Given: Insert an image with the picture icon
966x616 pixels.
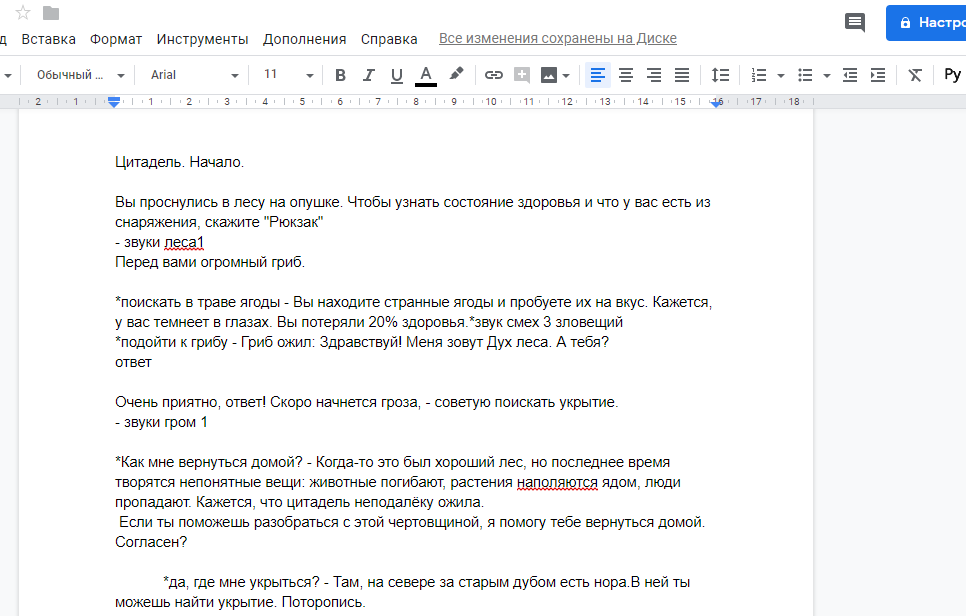Looking at the screenshot, I should (548, 75).
